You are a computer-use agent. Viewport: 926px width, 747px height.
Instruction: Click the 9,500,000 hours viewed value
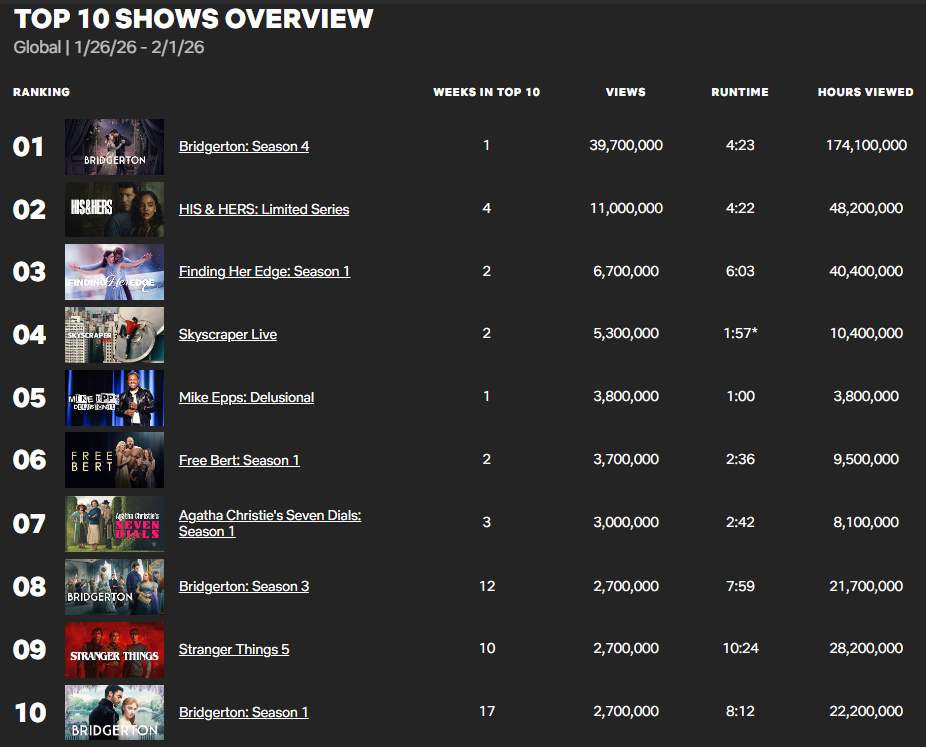[x=866, y=459]
